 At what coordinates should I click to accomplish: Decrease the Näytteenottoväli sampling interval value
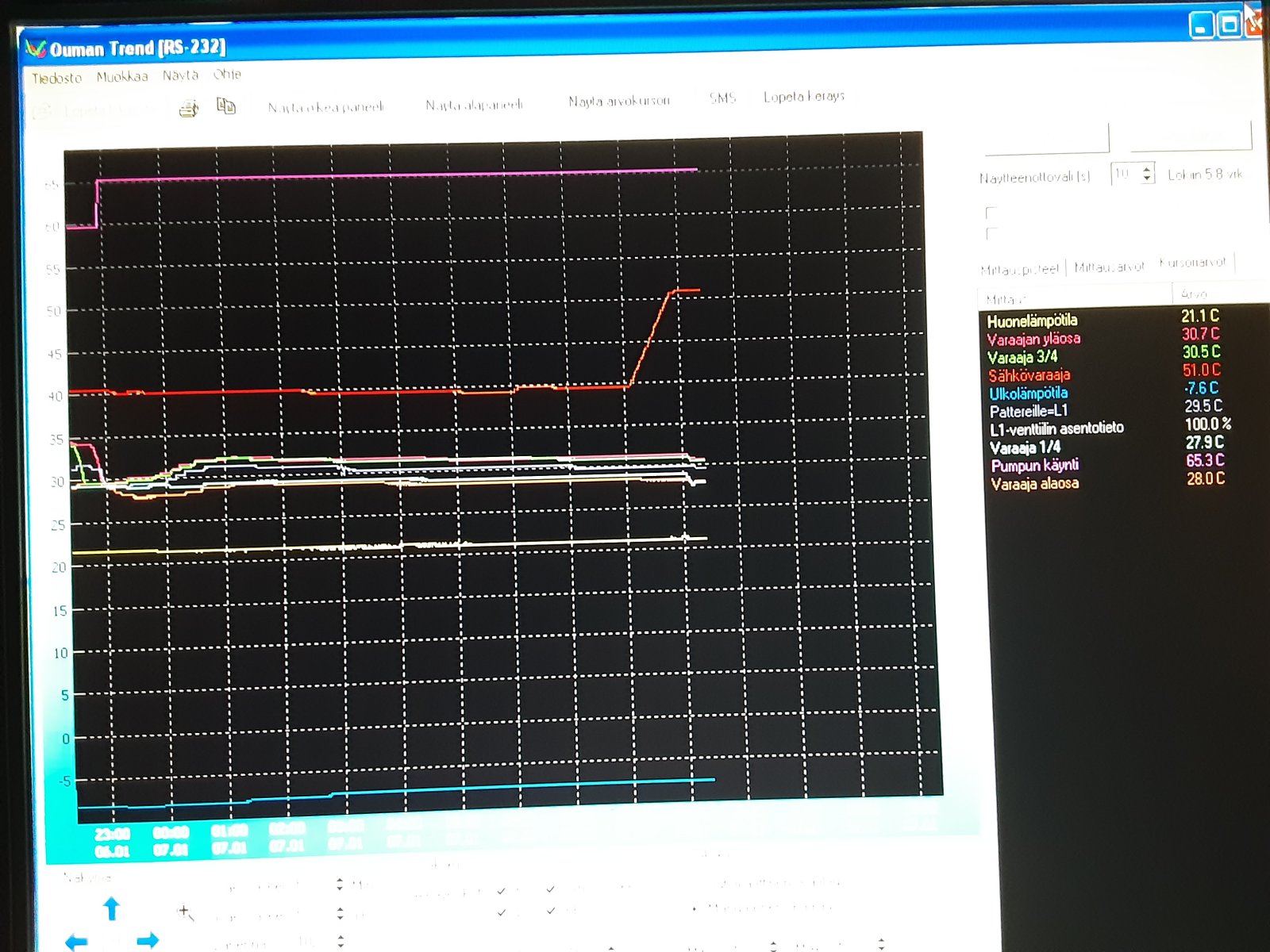point(1147,178)
